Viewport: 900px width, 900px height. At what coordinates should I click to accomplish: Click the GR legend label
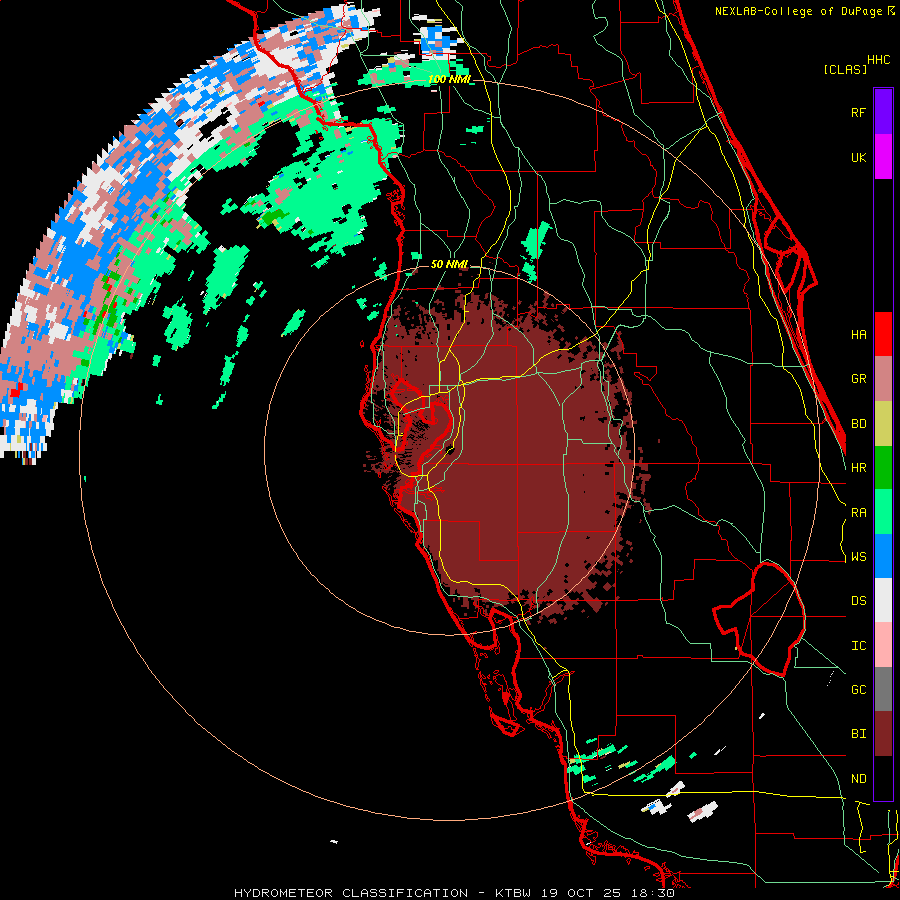(858, 379)
